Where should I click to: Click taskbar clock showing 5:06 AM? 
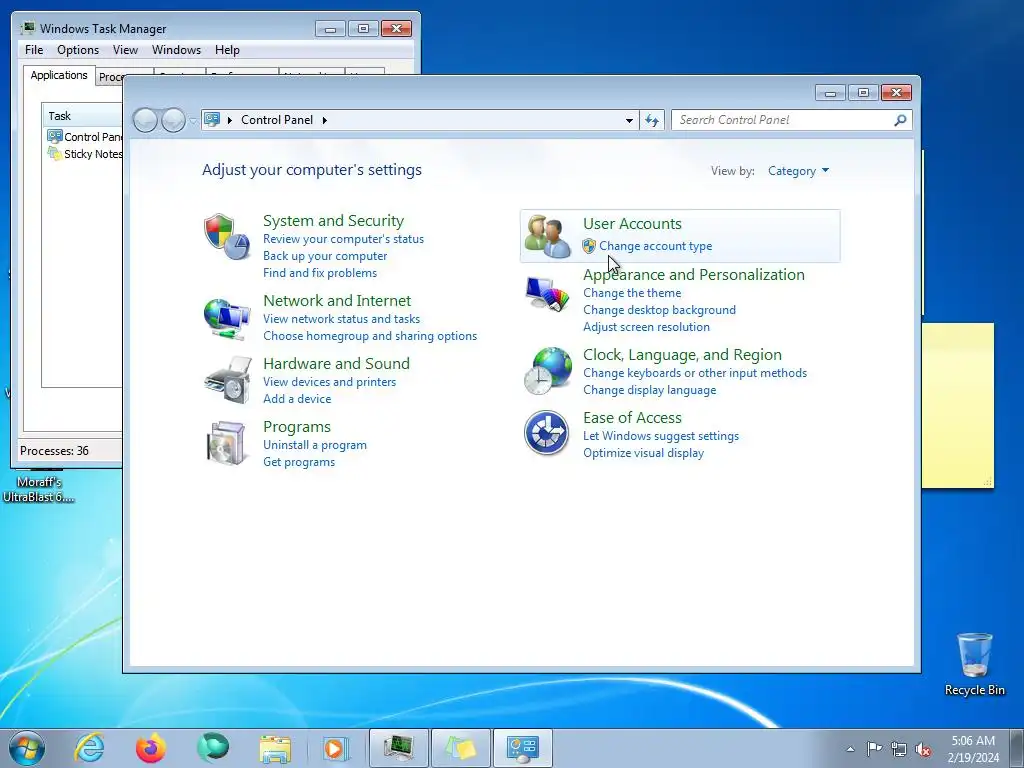pos(972,748)
